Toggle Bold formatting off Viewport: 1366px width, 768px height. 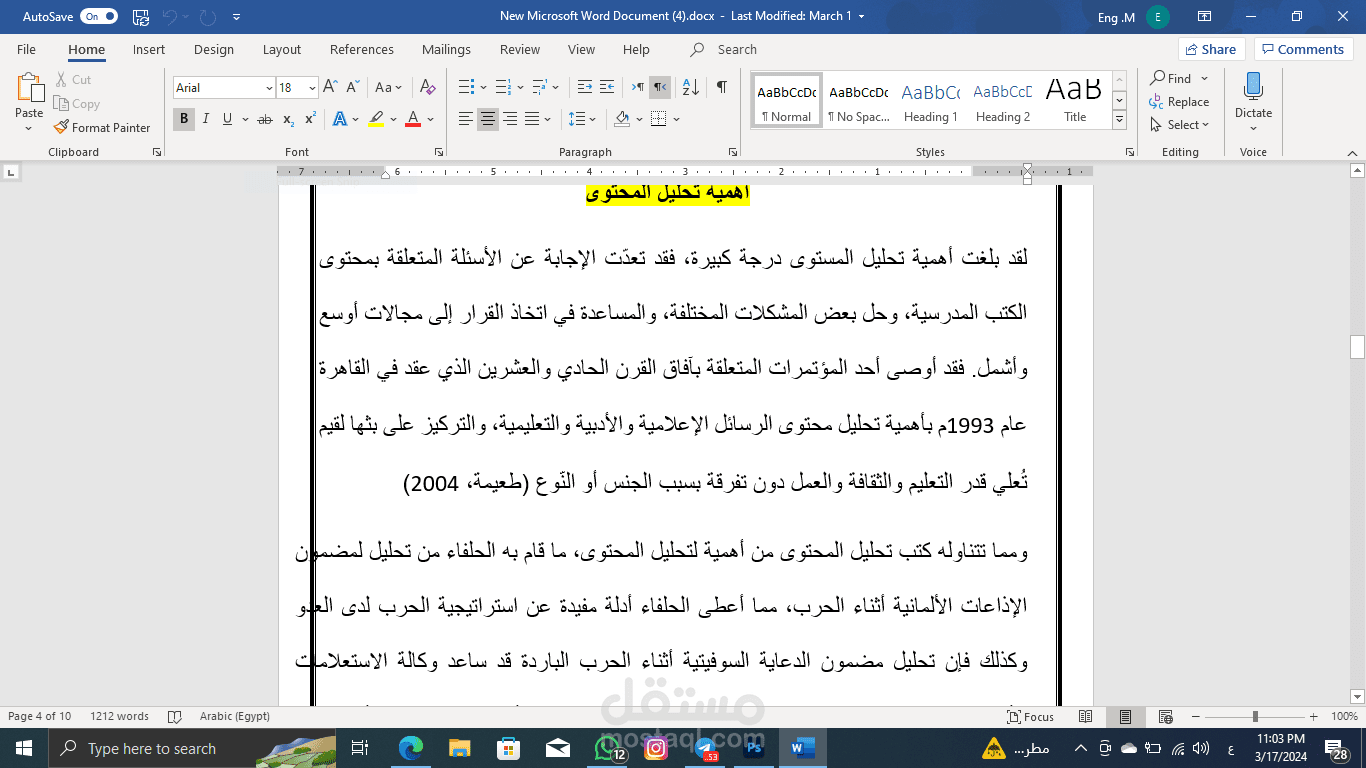[x=184, y=119]
